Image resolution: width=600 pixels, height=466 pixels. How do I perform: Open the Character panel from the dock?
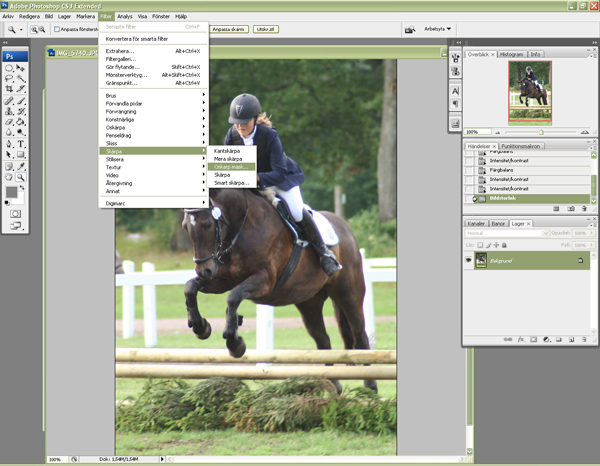pos(455,91)
